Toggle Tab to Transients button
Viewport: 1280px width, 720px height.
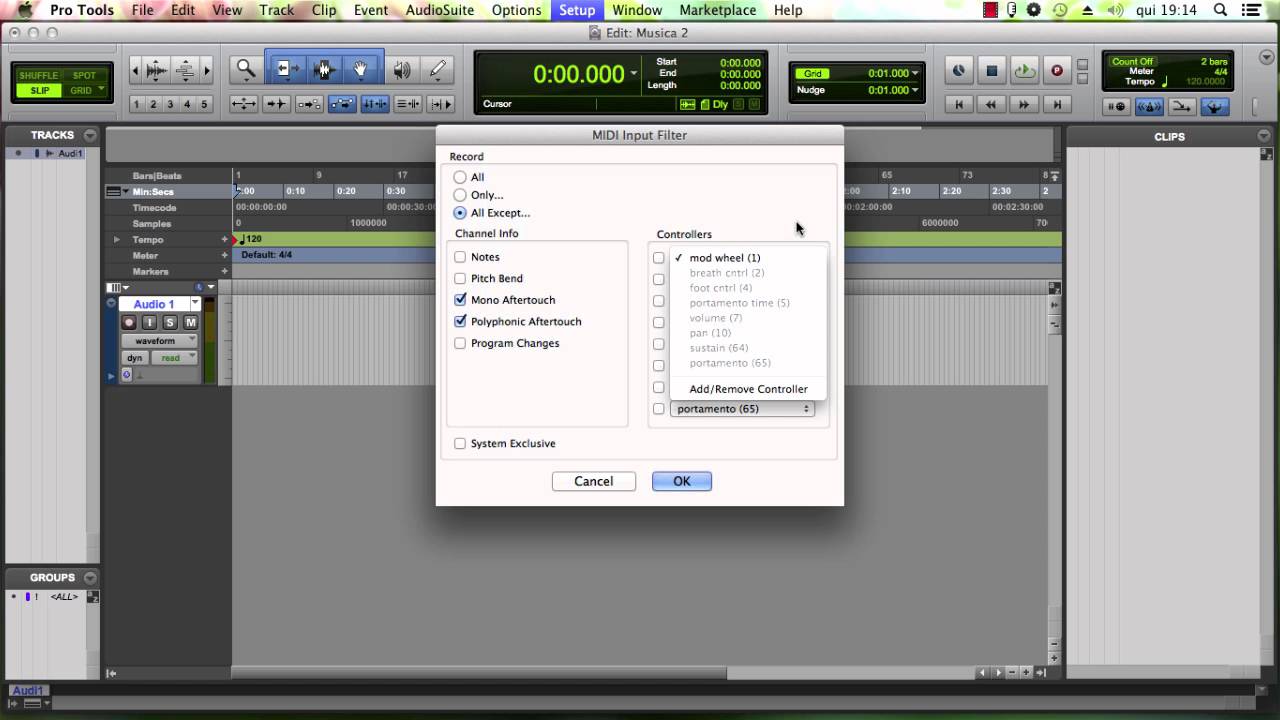tap(277, 103)
